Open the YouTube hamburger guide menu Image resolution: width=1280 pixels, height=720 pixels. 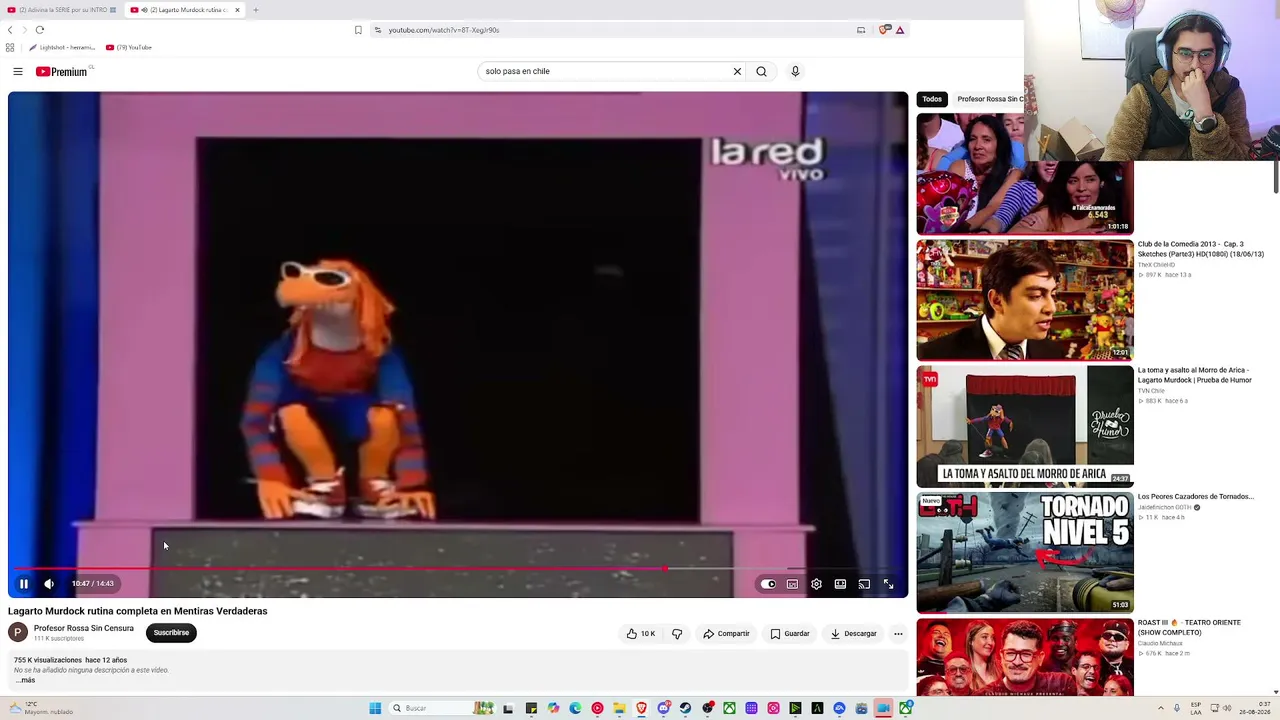tap(18, 71)
